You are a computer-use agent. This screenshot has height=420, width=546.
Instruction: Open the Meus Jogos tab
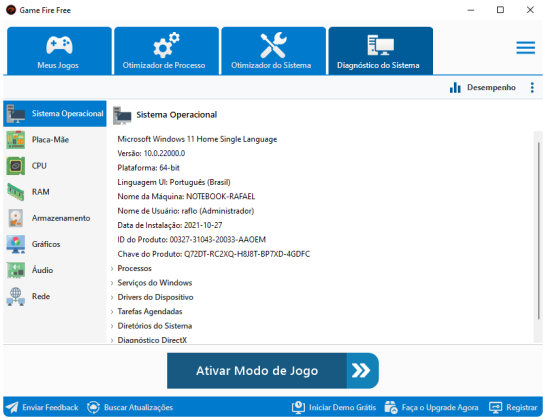point(59,51)
